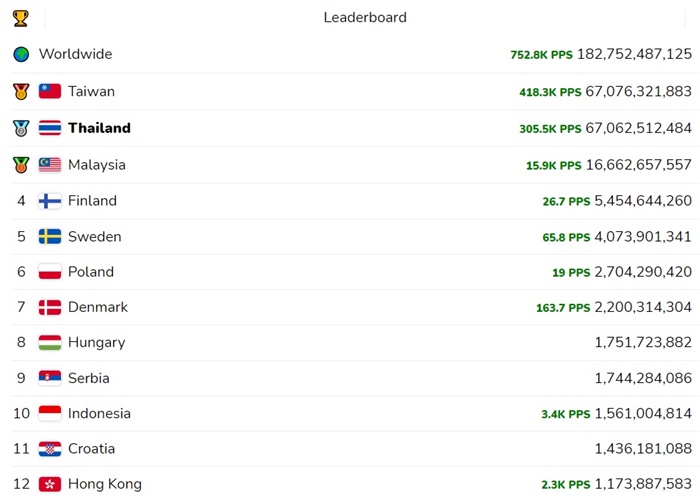Click the gold trophy icon
The width and height of the screenshot is (700, 501).
coord(21,18)
